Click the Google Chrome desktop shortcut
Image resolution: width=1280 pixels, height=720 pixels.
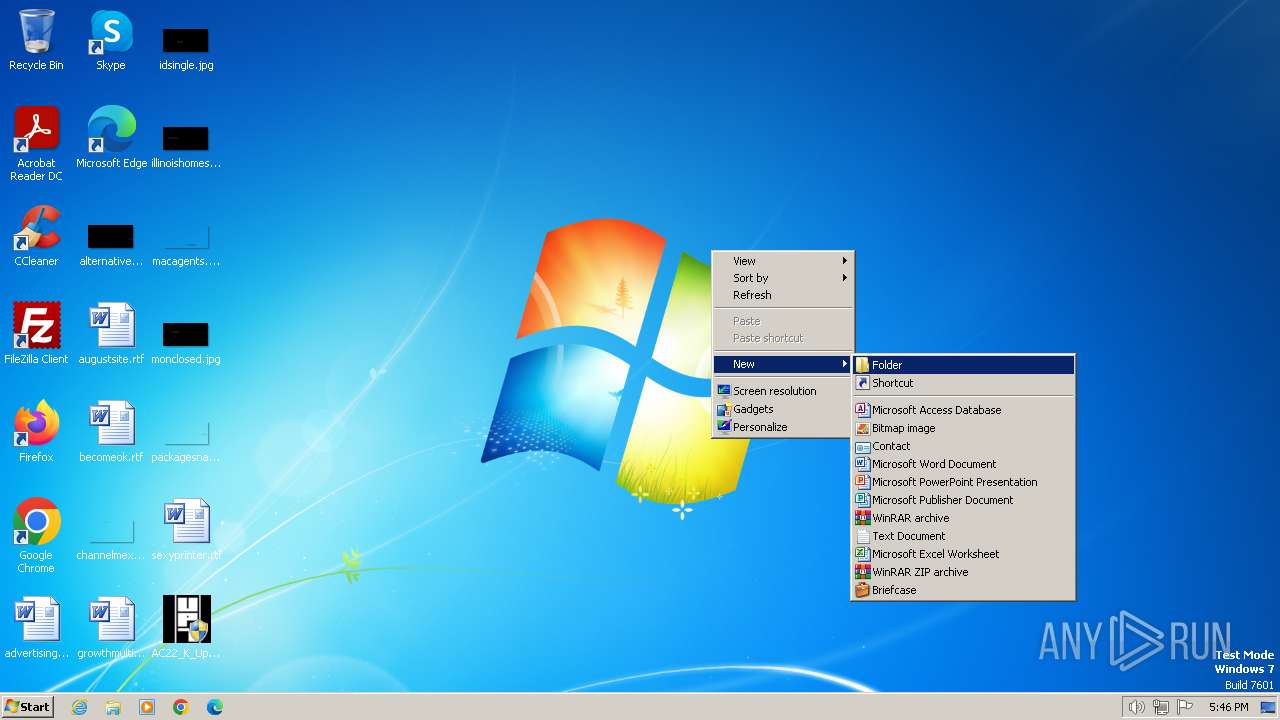tap(36, 536)
